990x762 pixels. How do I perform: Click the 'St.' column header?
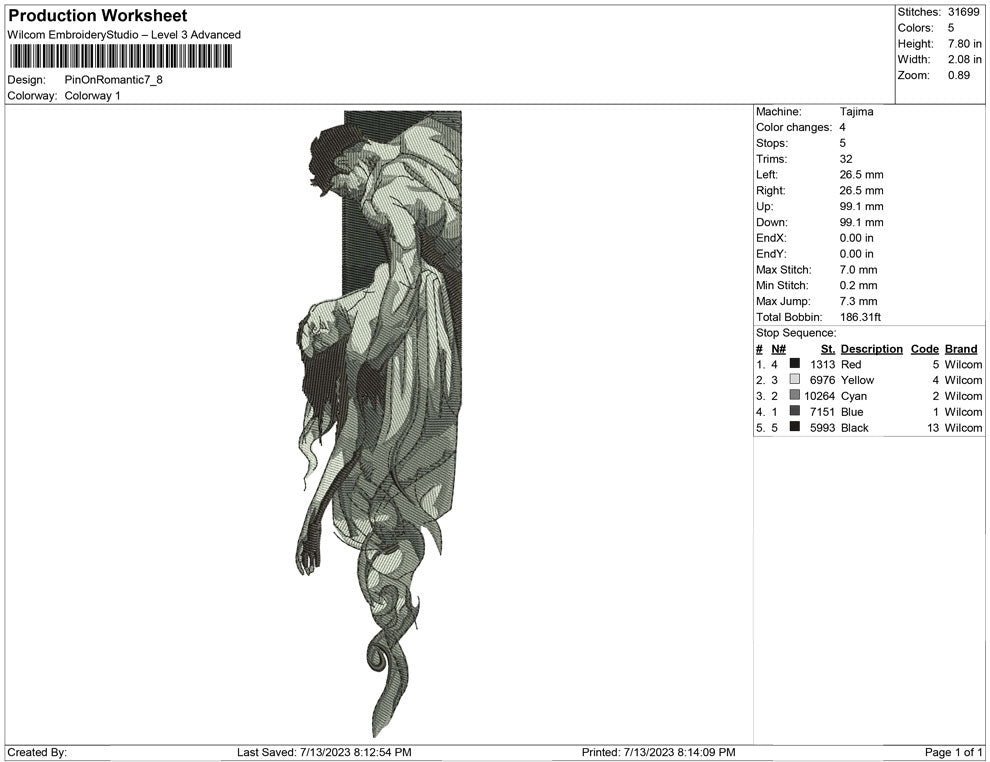(828, 349)
